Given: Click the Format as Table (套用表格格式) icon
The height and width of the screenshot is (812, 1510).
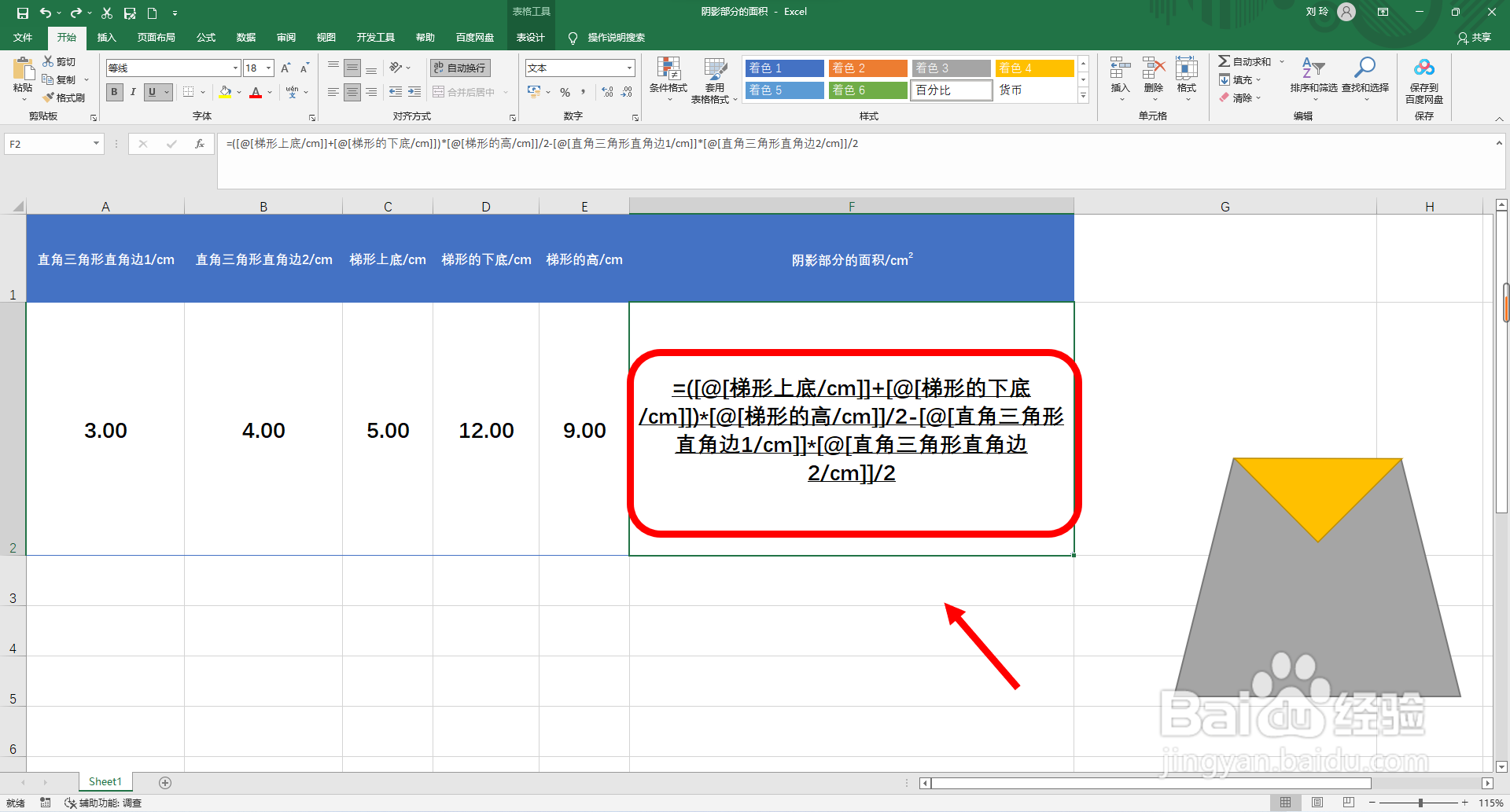Looking at the screenshot, I should tap(715, 68).
